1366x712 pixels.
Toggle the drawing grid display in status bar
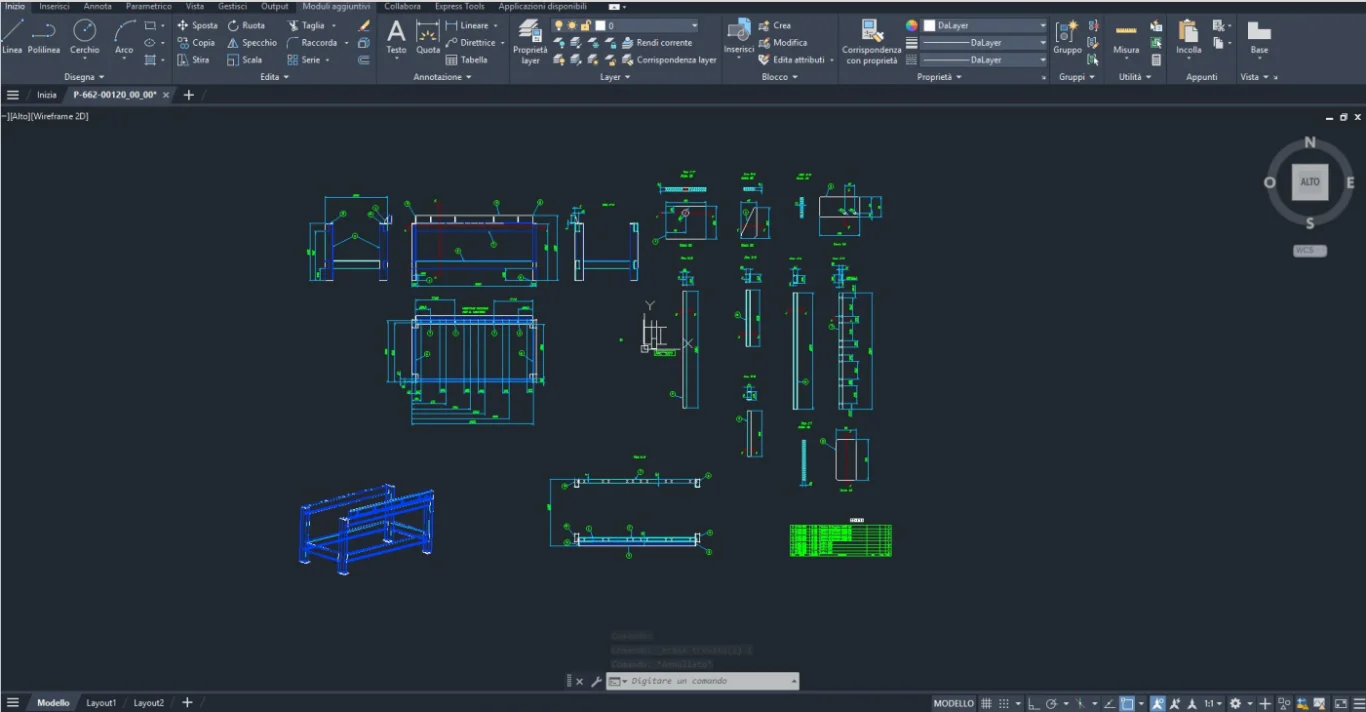(x=986, y=703)
